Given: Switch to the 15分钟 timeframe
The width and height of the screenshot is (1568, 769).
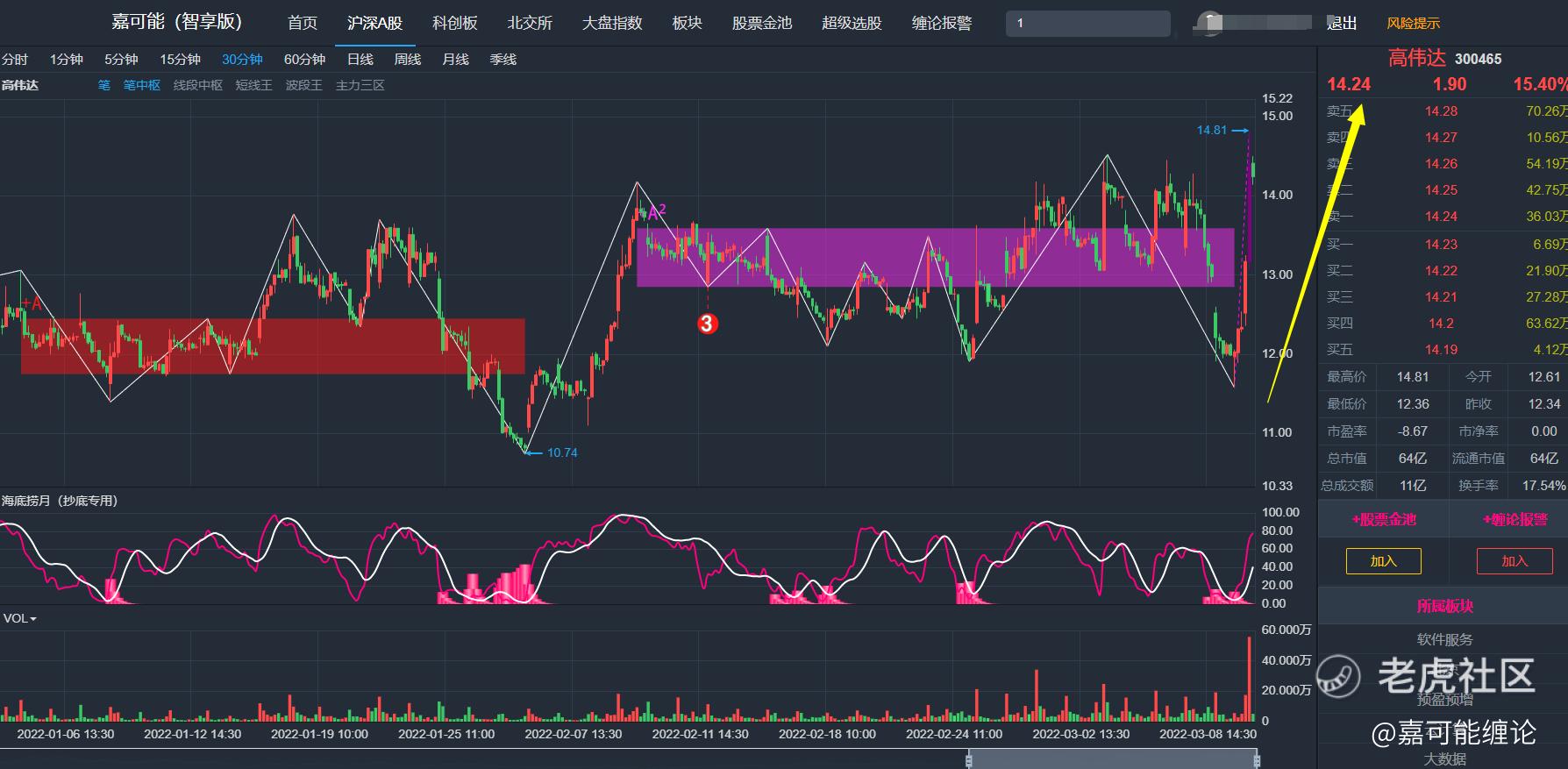Looking at the screenshot, I should [180, 60].
